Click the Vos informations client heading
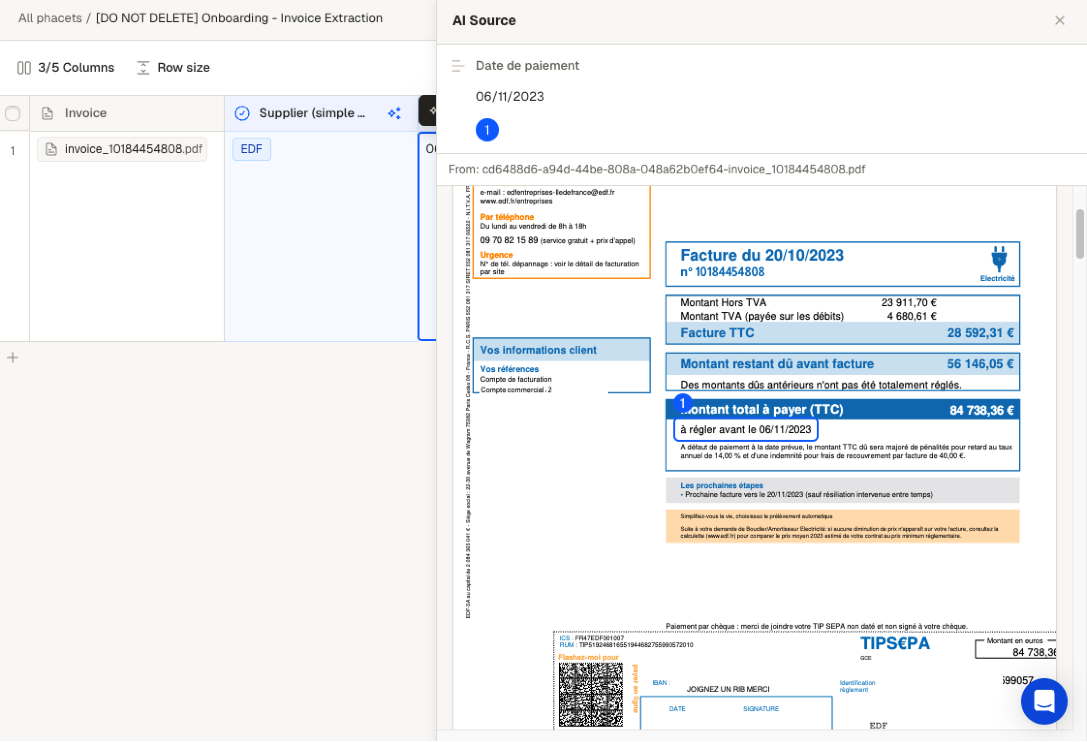1087x742 pixels. (538, 350)
